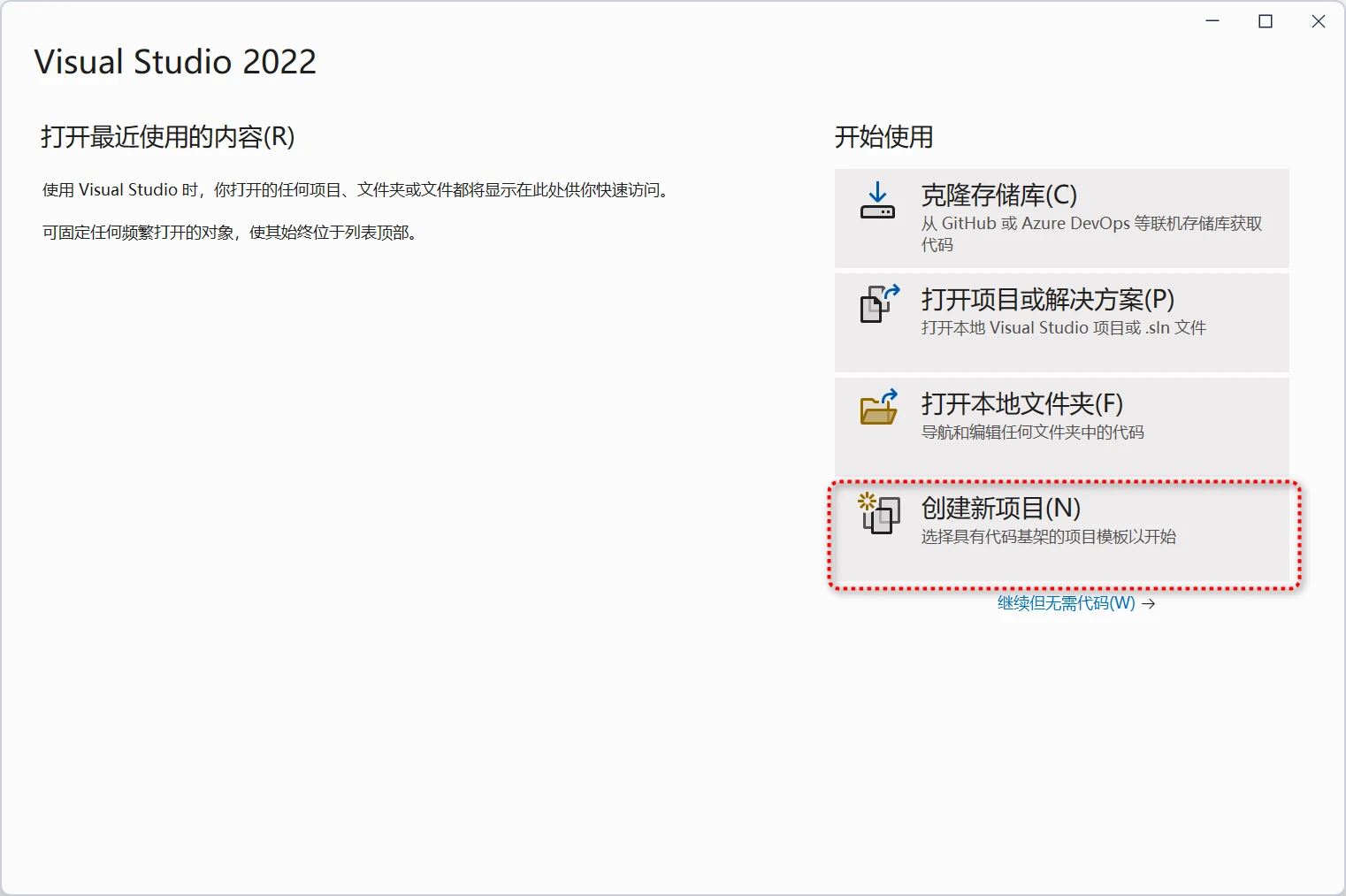
Task: Click the create new project icon
Action: [879, 513]
